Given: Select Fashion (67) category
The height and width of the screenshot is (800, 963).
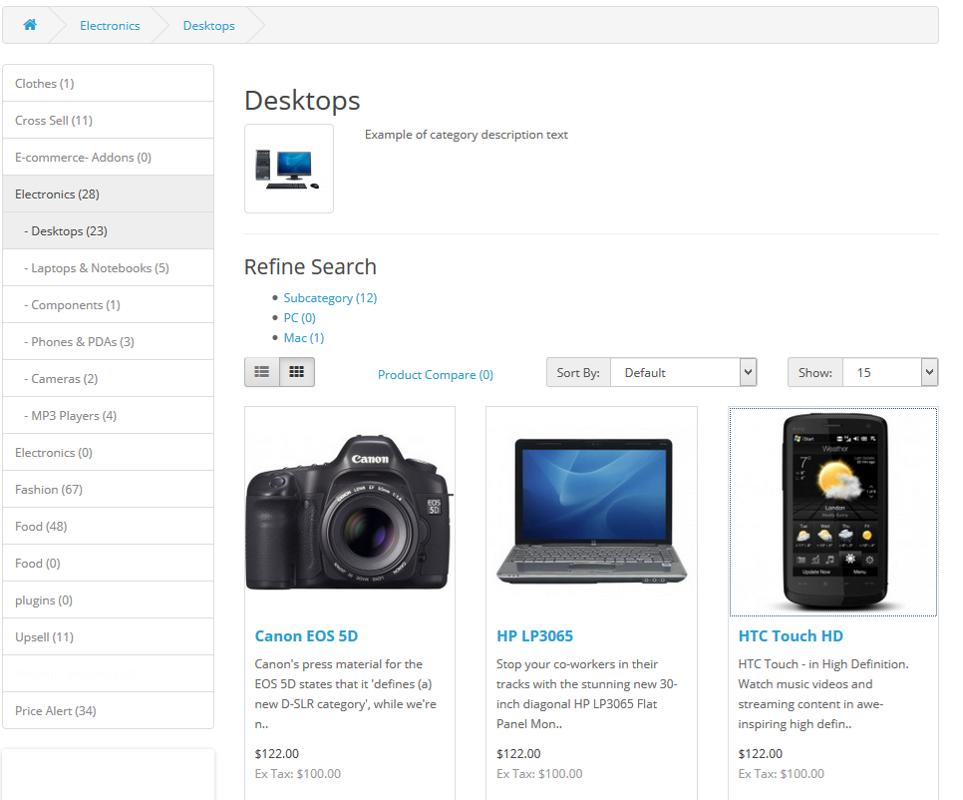Looking at the screenshot, I should [108, 489].
